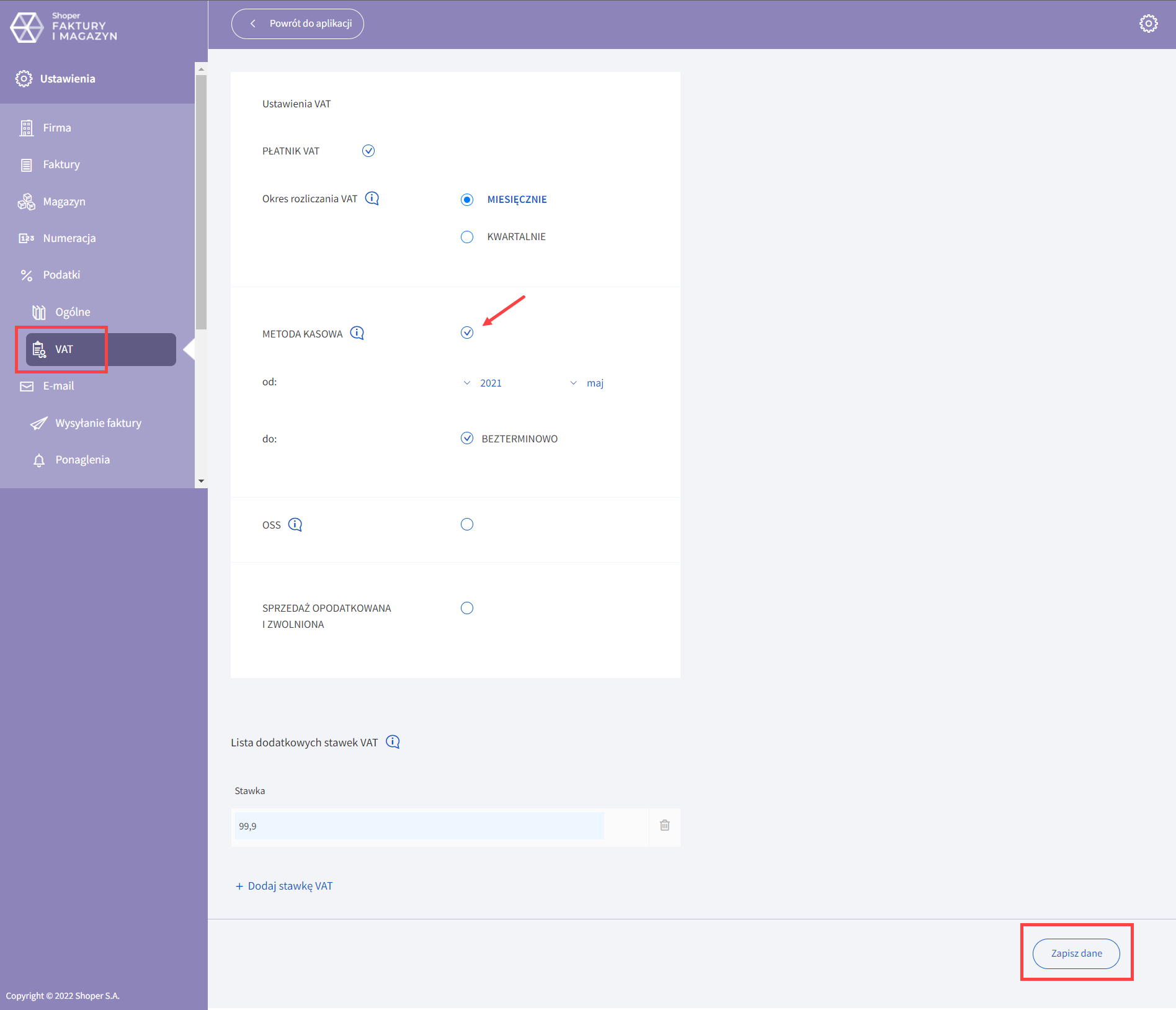Go to Magazyn in the sidebar

pos(64,202)
